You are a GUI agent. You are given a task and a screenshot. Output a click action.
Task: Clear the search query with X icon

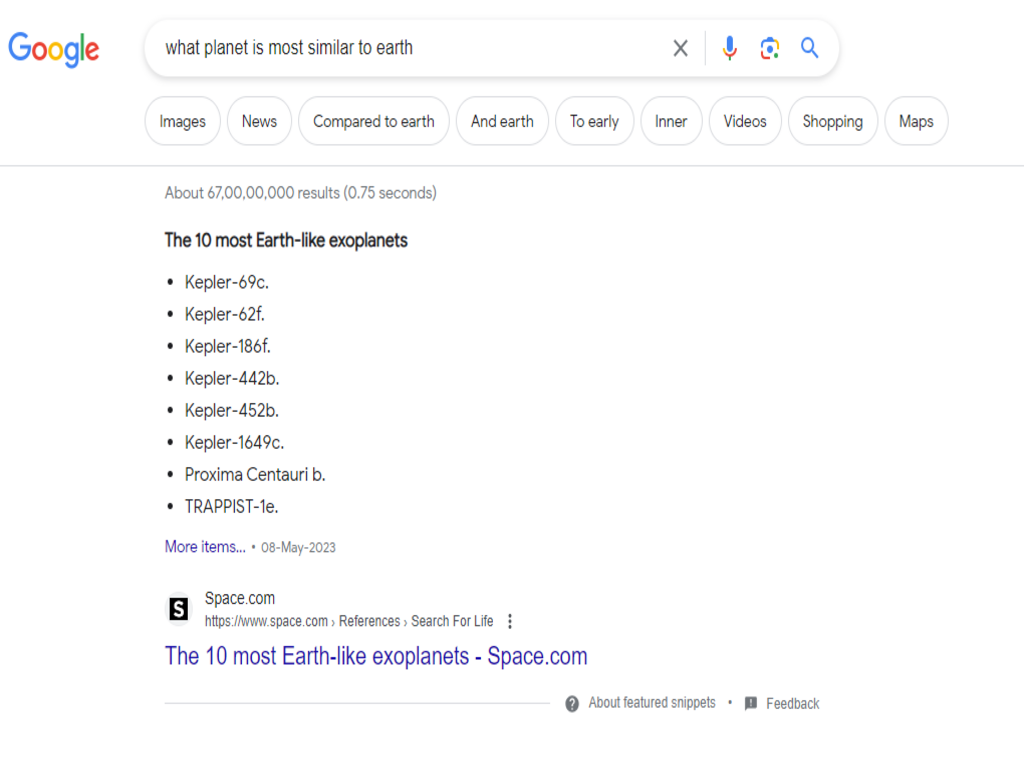(680, 48)
